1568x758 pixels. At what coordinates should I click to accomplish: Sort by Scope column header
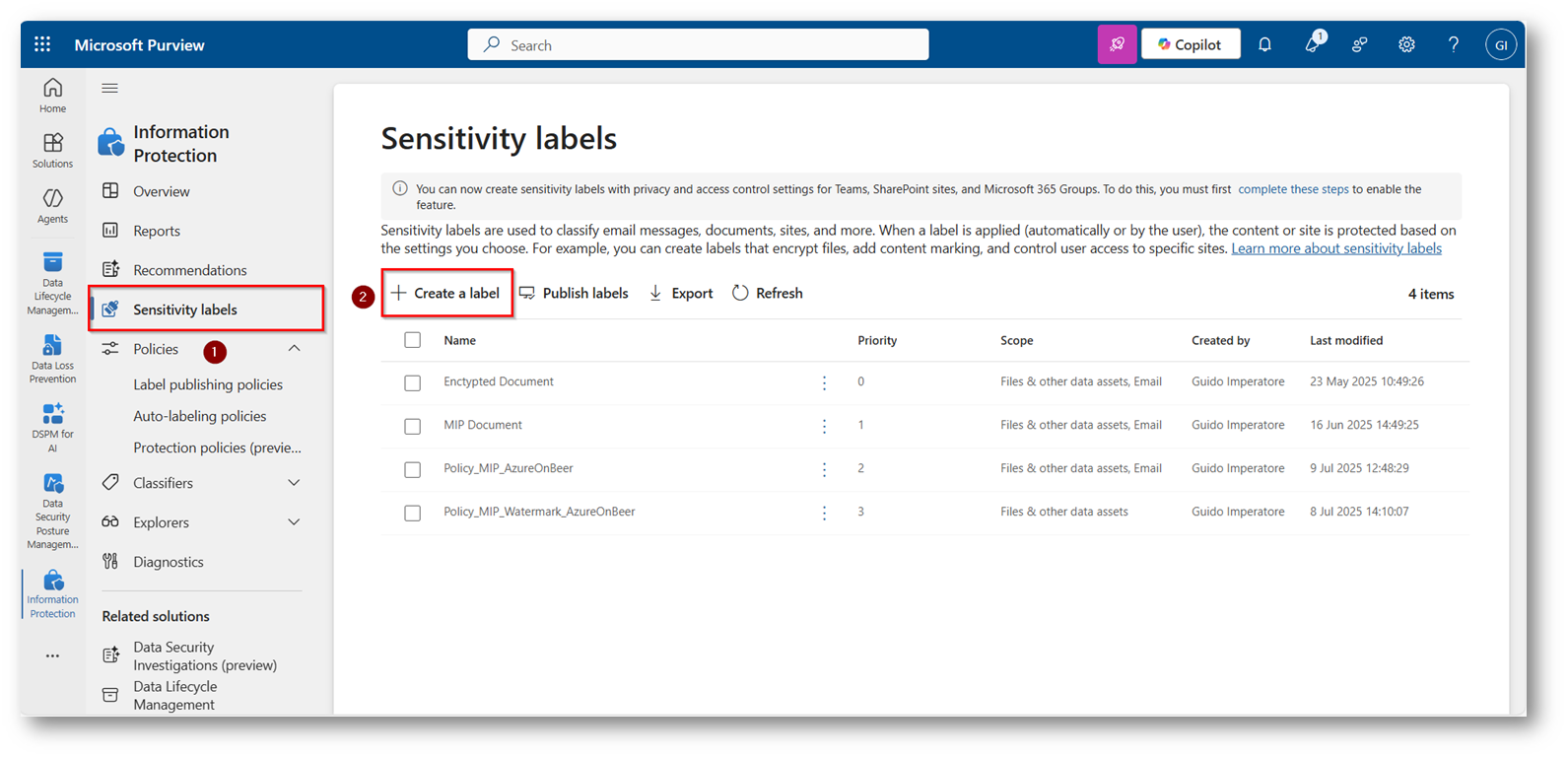[x=1017, y=340]
